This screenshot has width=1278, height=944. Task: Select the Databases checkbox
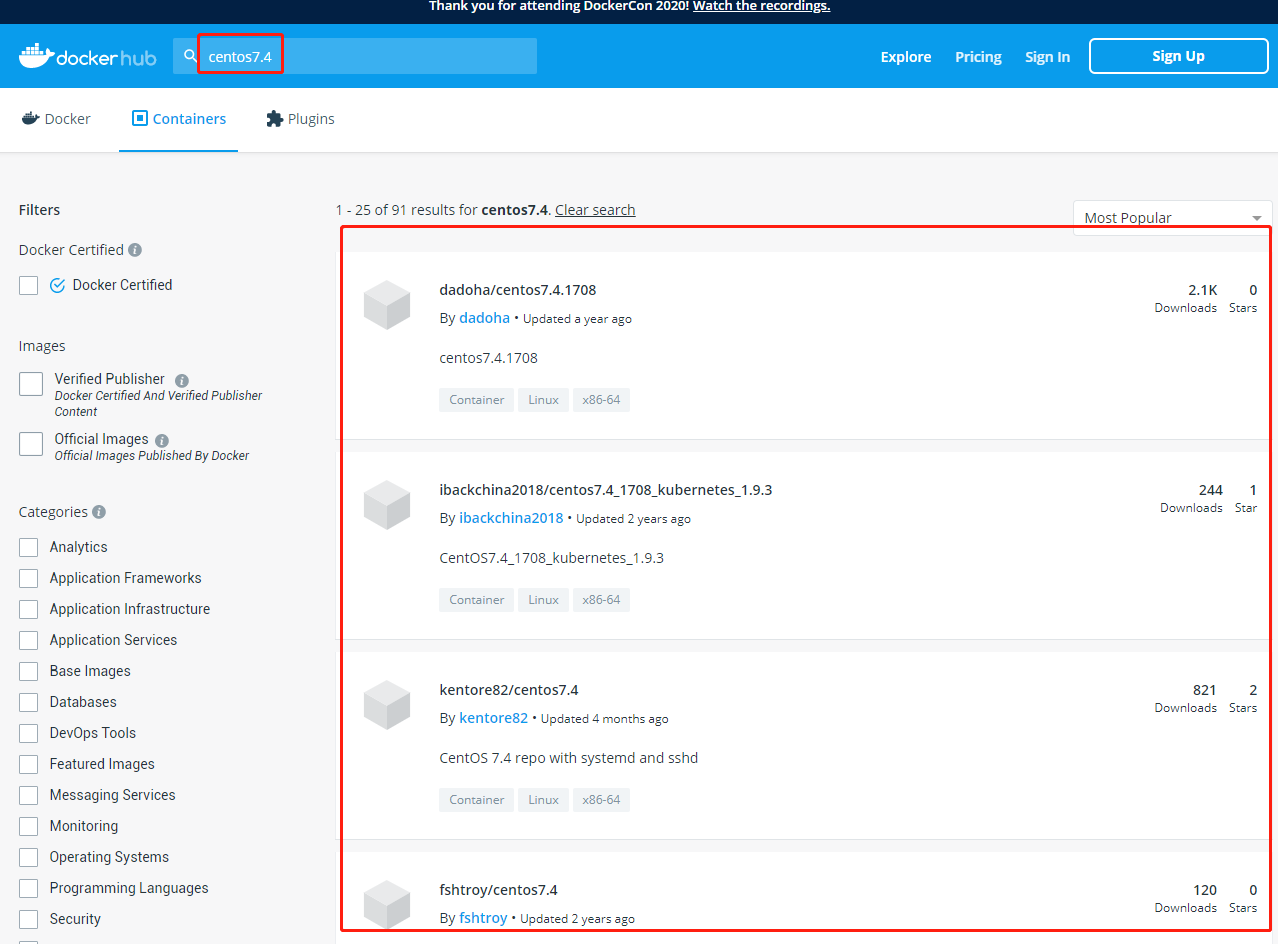(x=29, y=702)
